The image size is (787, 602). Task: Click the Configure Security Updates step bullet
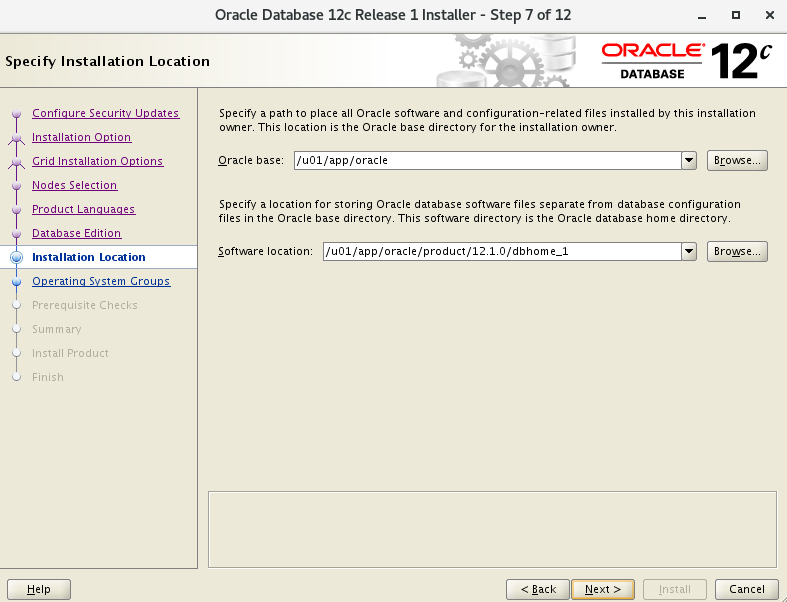coord(17,114)
